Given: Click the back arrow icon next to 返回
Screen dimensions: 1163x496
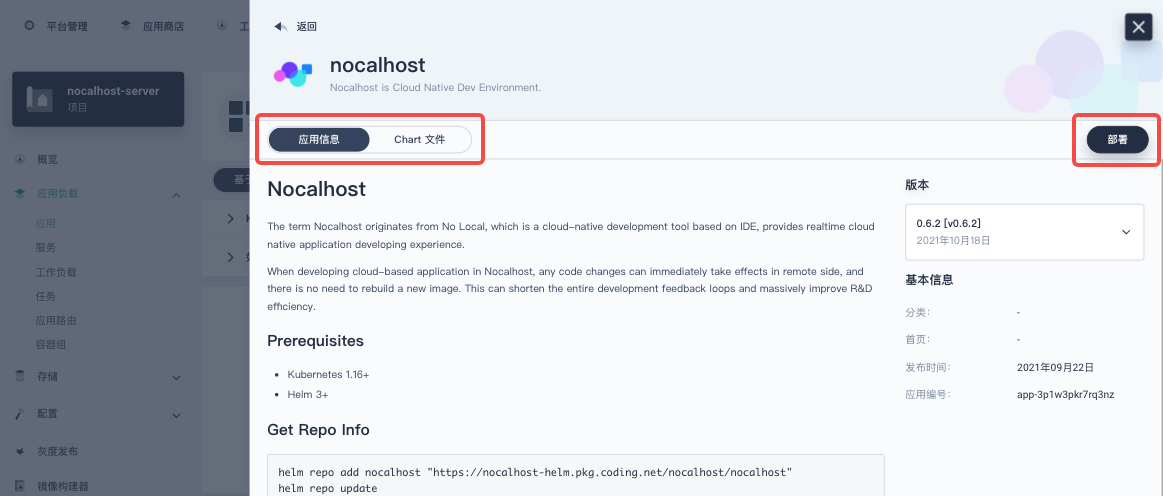Looking at the screenshot, I should [281, 27].
